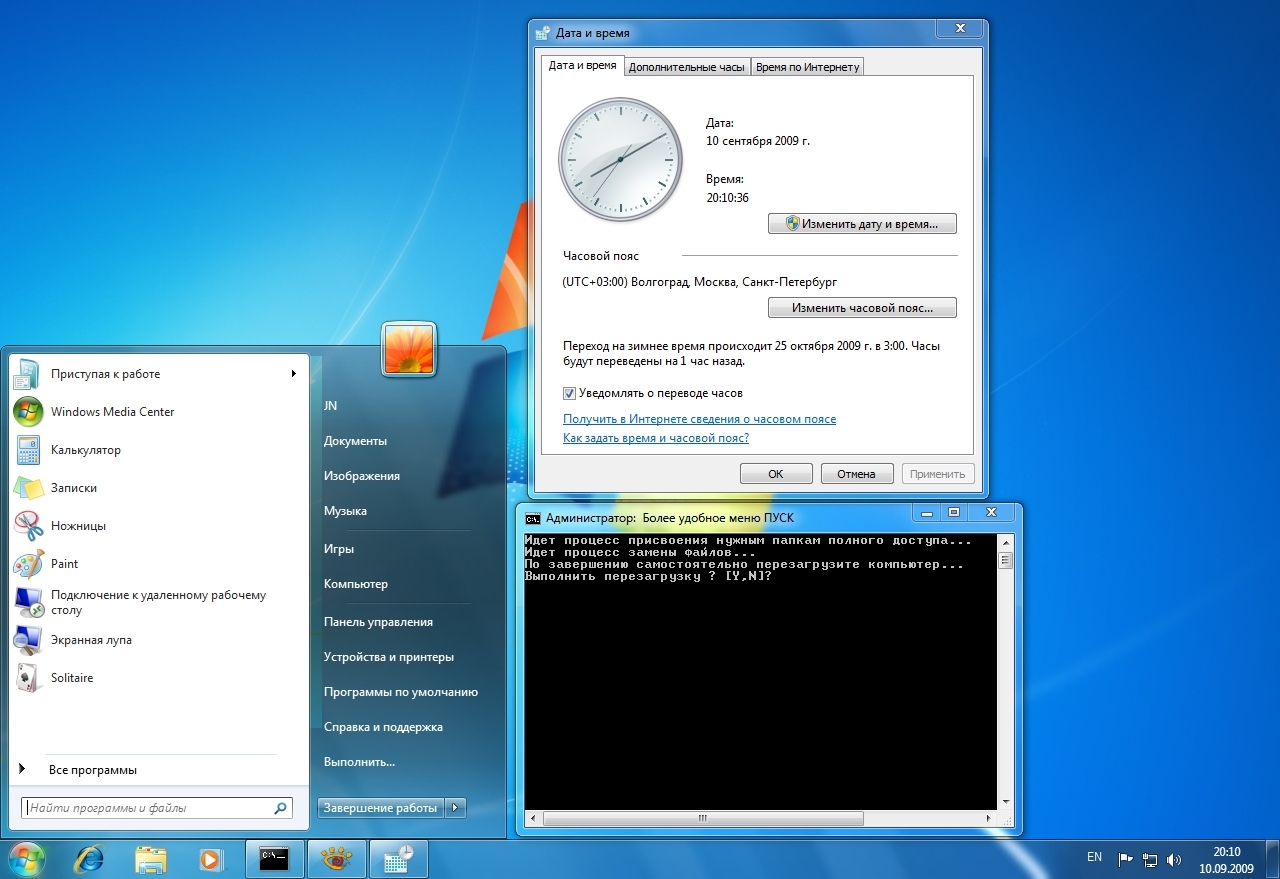Open 'Панель управления' in Start menu
The height and width of the screenshot is (879, 1280).
point(378,622)
